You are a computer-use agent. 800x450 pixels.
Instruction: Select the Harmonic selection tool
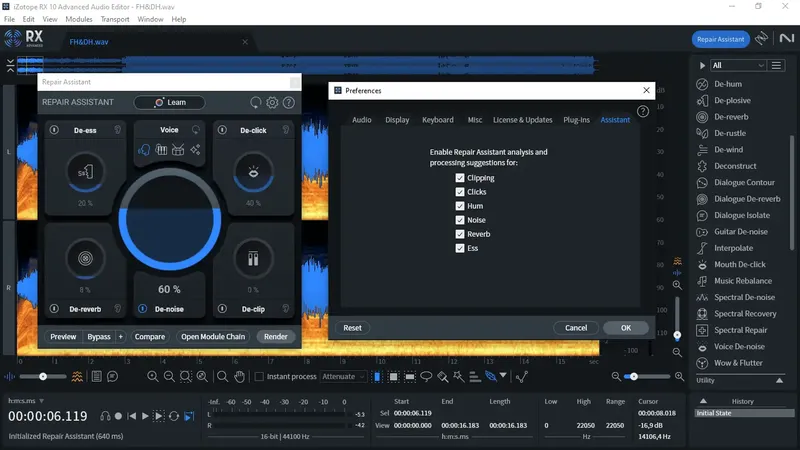(474, 377)
